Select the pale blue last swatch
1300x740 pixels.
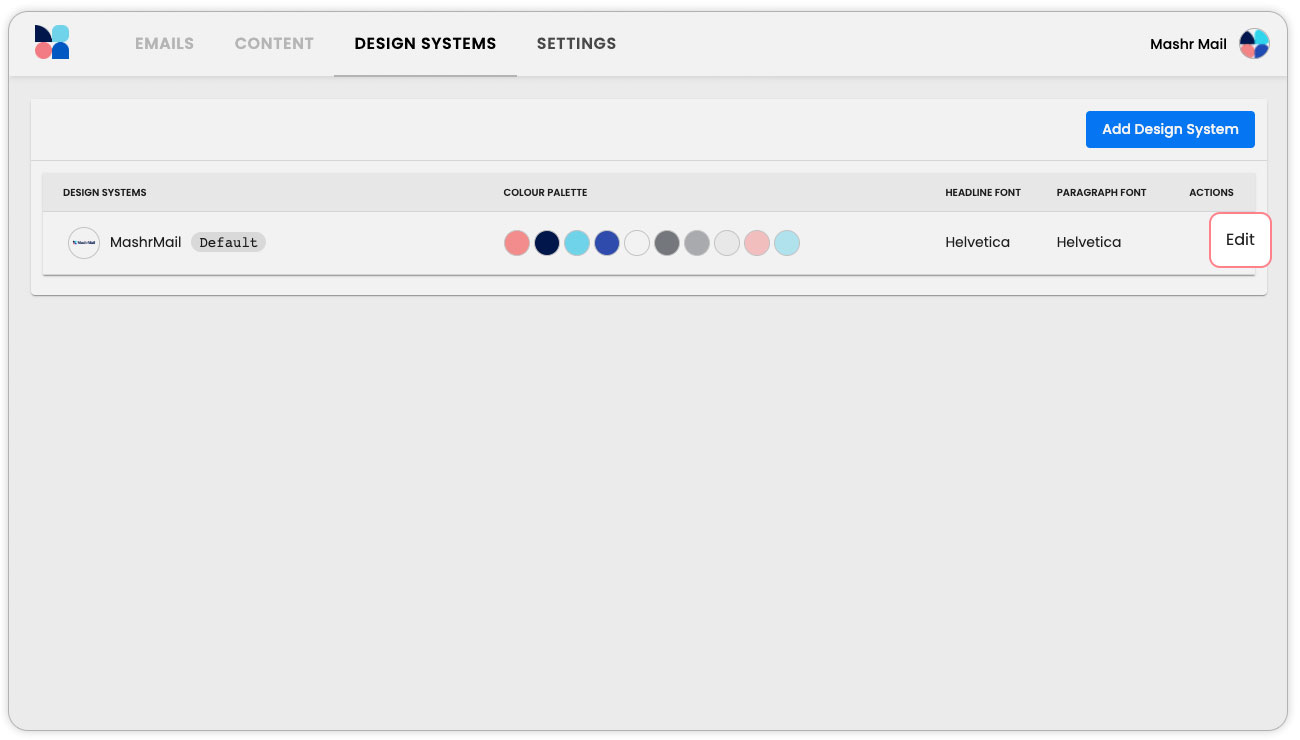pos(787,243)
